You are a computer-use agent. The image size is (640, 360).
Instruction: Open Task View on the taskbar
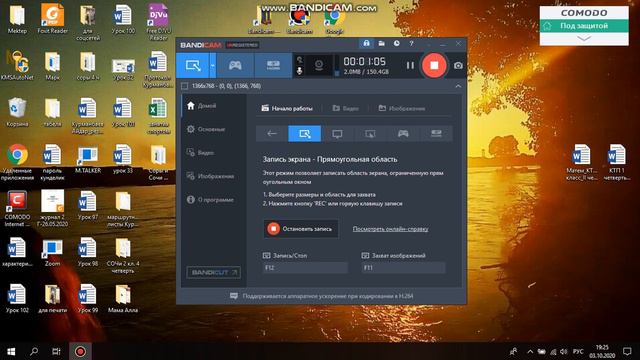(x=56, y=351)
